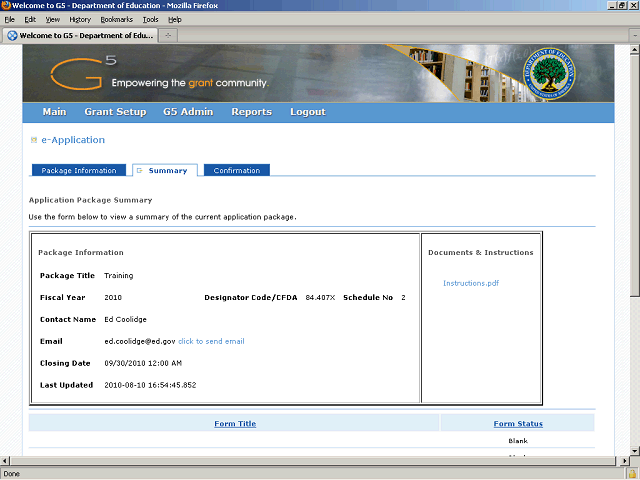640x480 pixels.
Task: Select the Summary tab
Action: click(x=165, y=170)
